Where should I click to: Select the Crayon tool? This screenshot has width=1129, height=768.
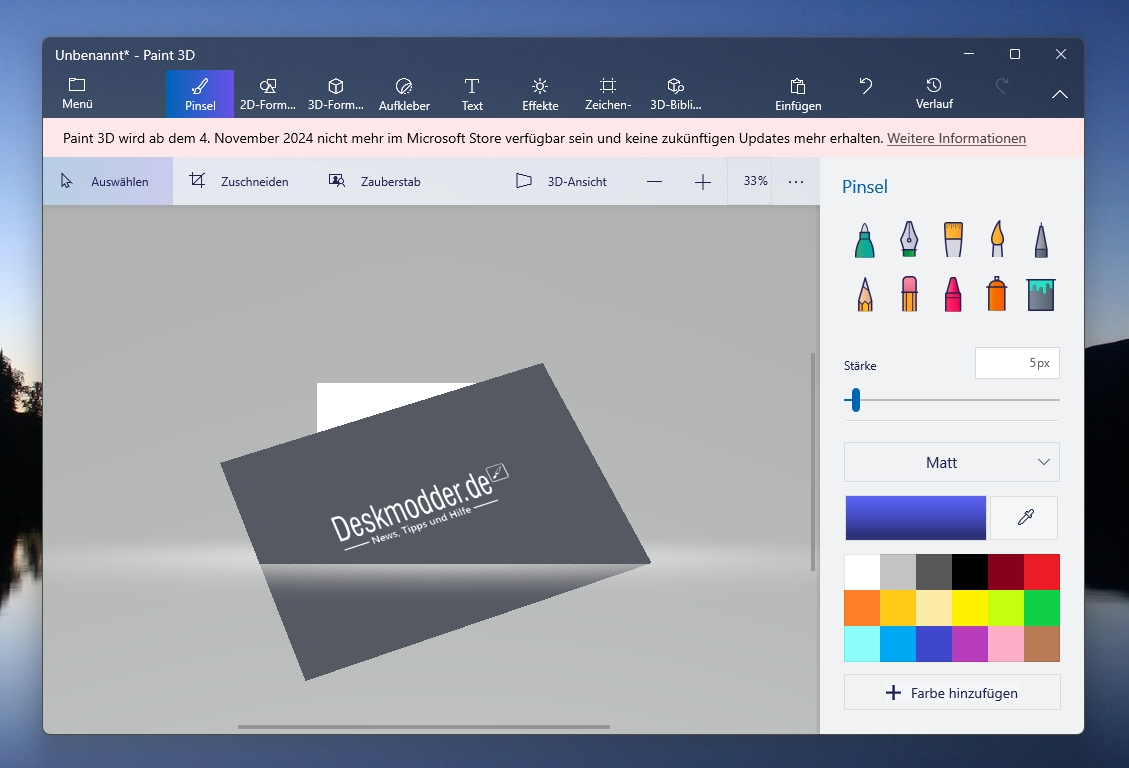point(953,294)
